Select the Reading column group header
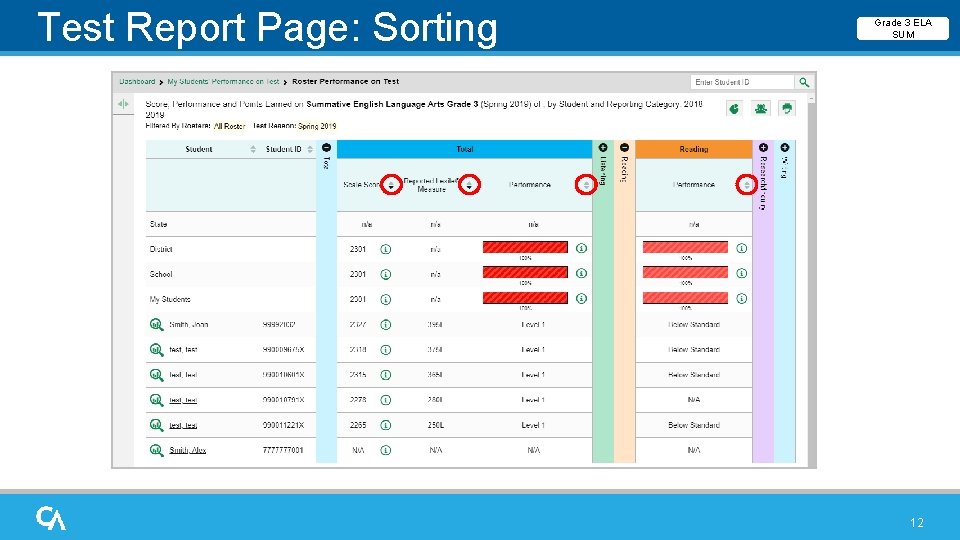Screen dimensions: 960x540 point(694,149)
